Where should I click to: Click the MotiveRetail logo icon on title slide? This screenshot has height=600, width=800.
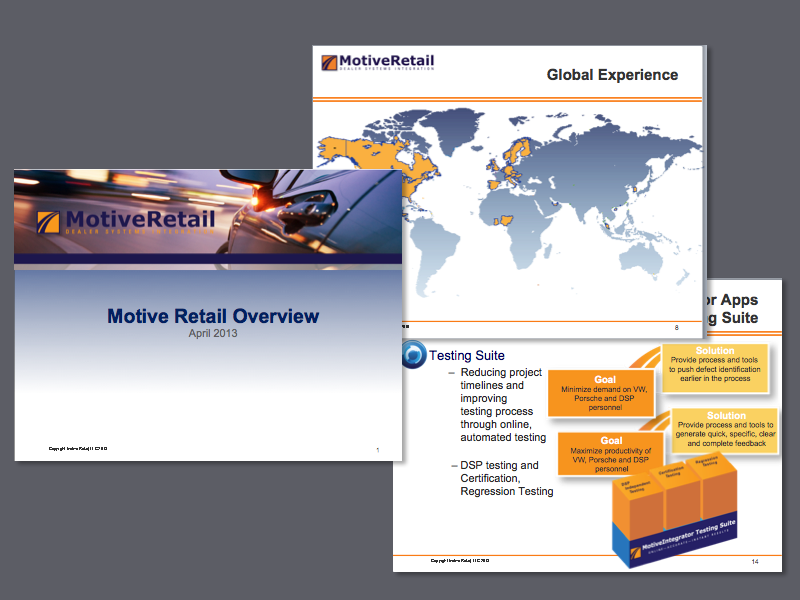(x=48, y=222)
